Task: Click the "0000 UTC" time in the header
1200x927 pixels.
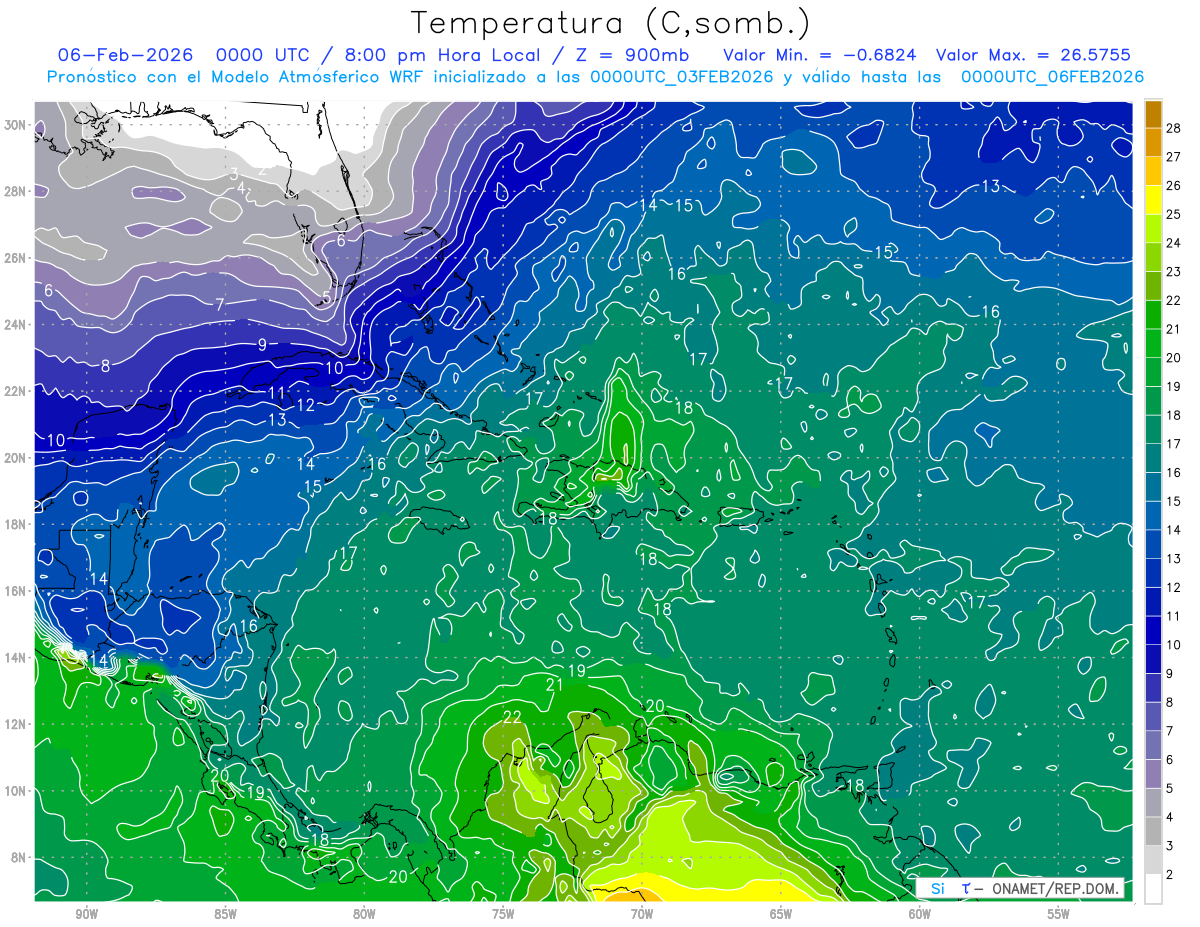Action: (262, 55)
